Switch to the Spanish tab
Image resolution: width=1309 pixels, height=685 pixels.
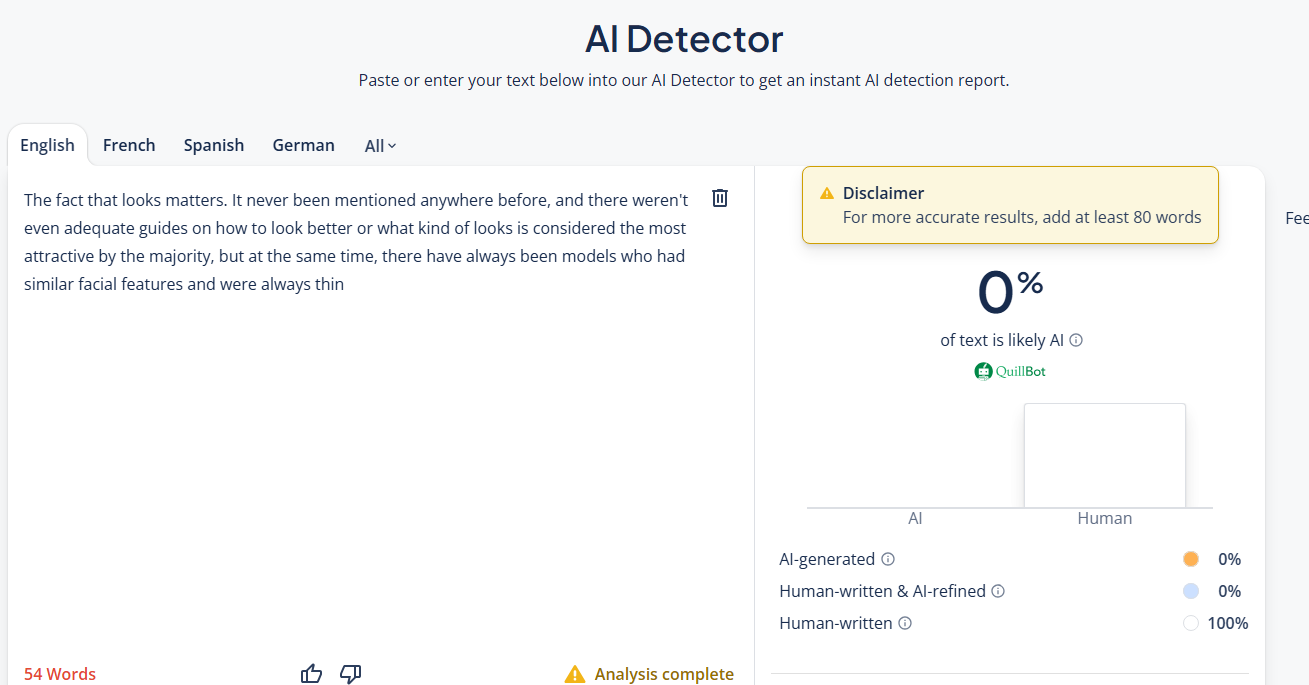click(x=214, y=145)
